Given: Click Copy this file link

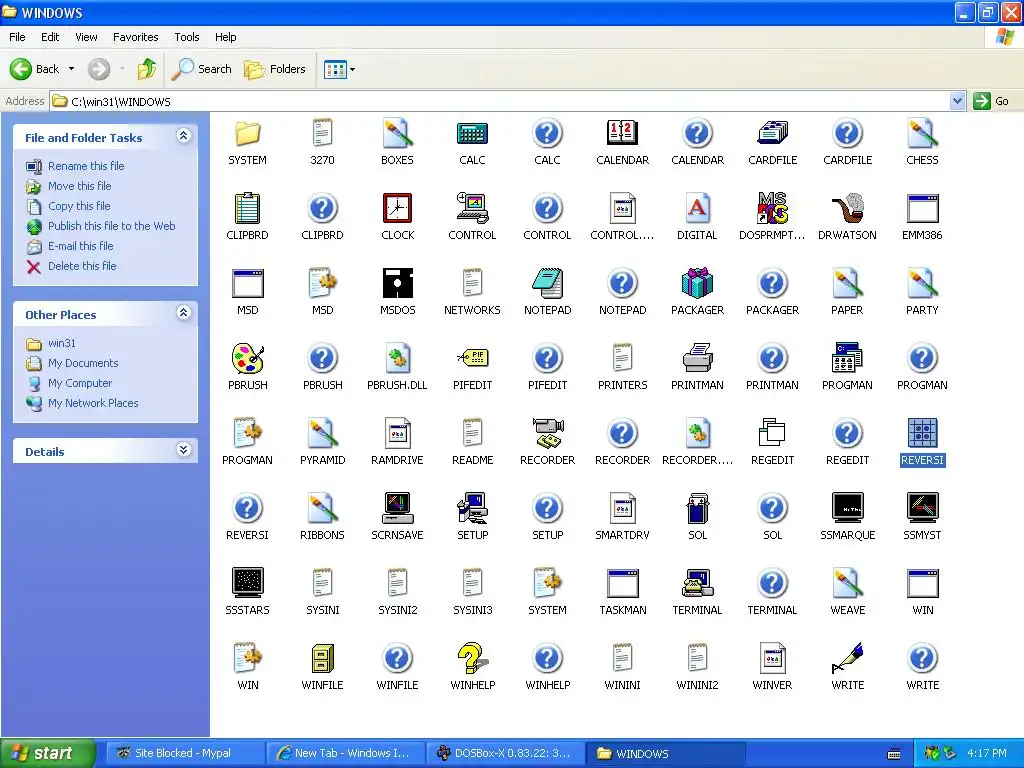Looking at the screenshot, I should click(79, 206).
